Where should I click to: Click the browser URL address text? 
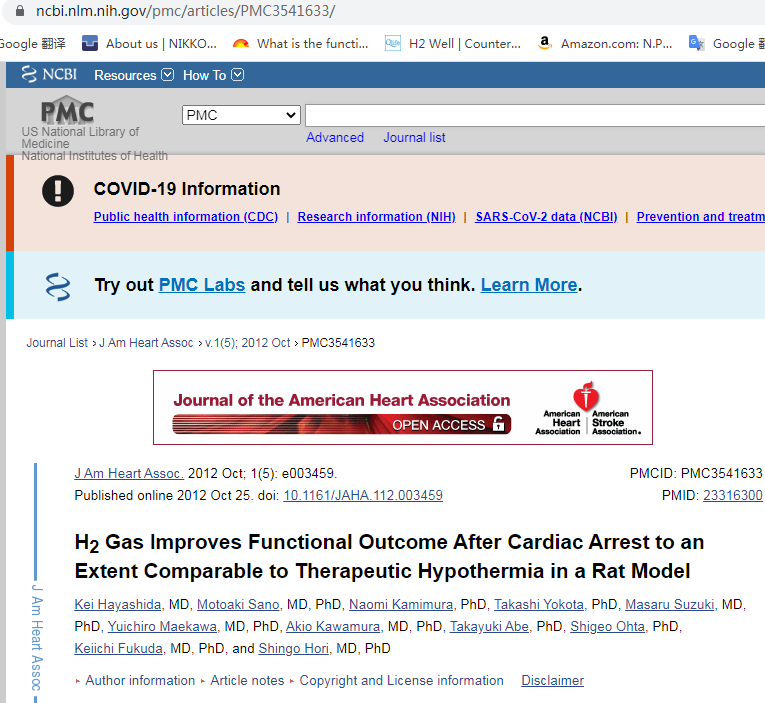point(185,11)
